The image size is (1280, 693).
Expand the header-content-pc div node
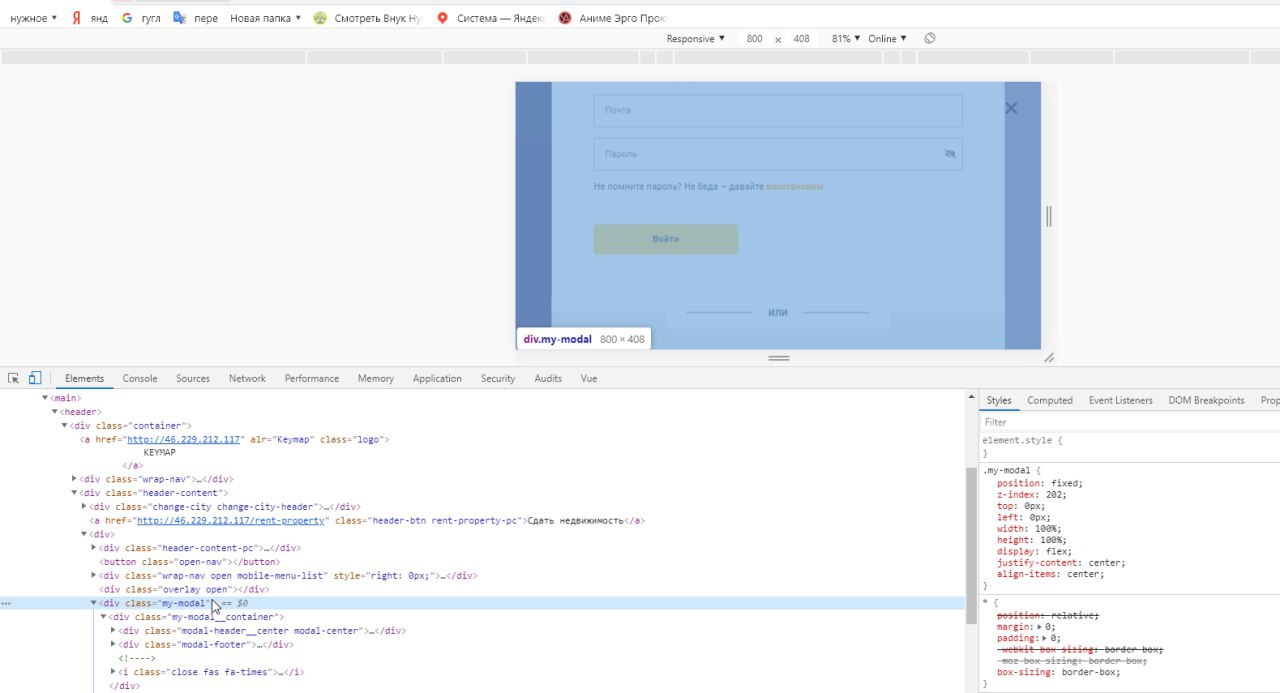[x=95, y=548]
